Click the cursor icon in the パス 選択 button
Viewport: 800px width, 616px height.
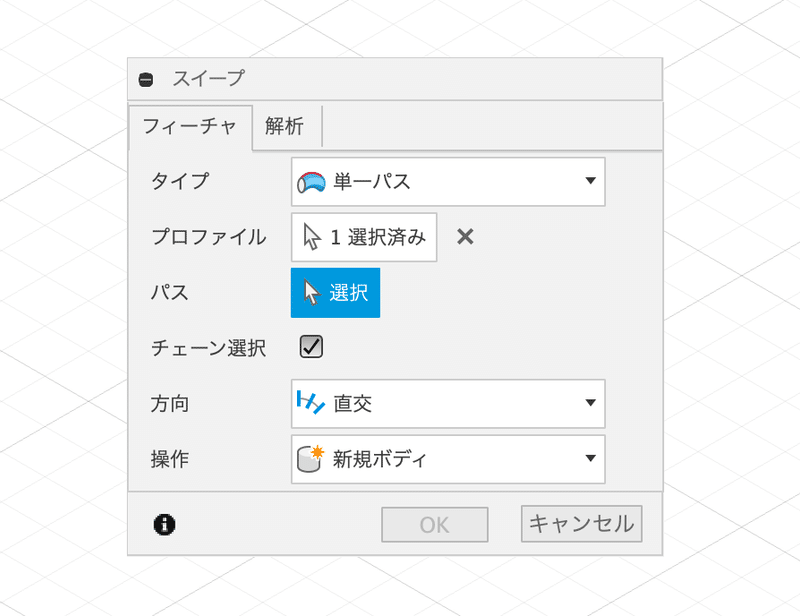312,292
